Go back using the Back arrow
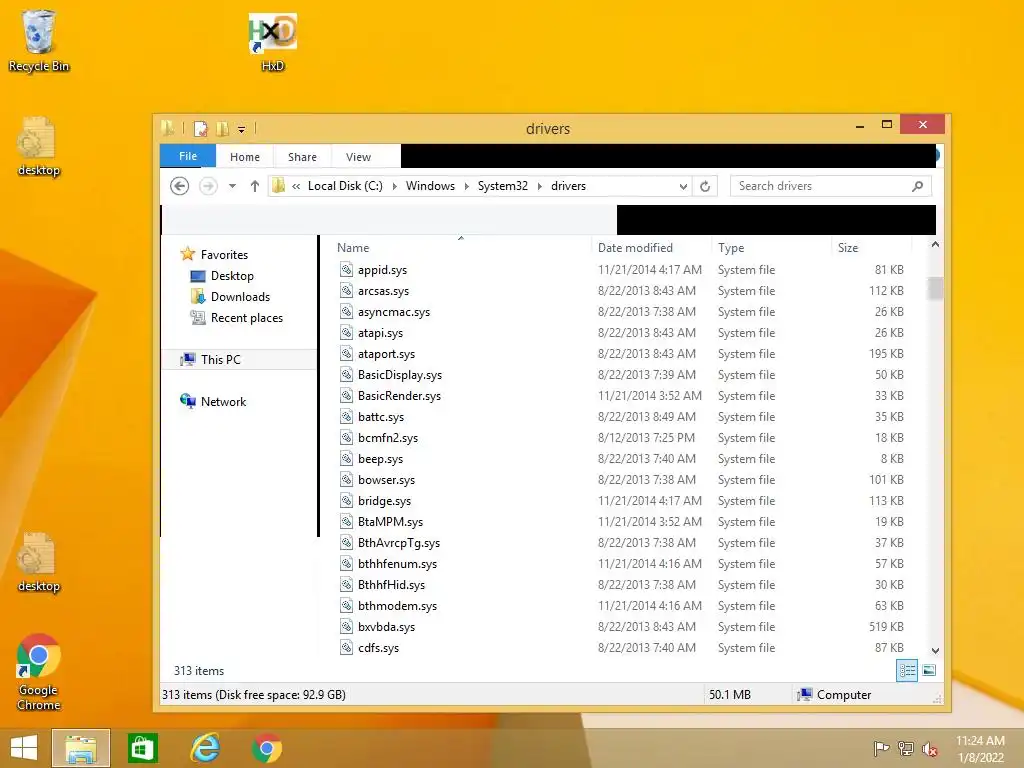The width and height of the screenshot is (1024, 768). point(180,186)
